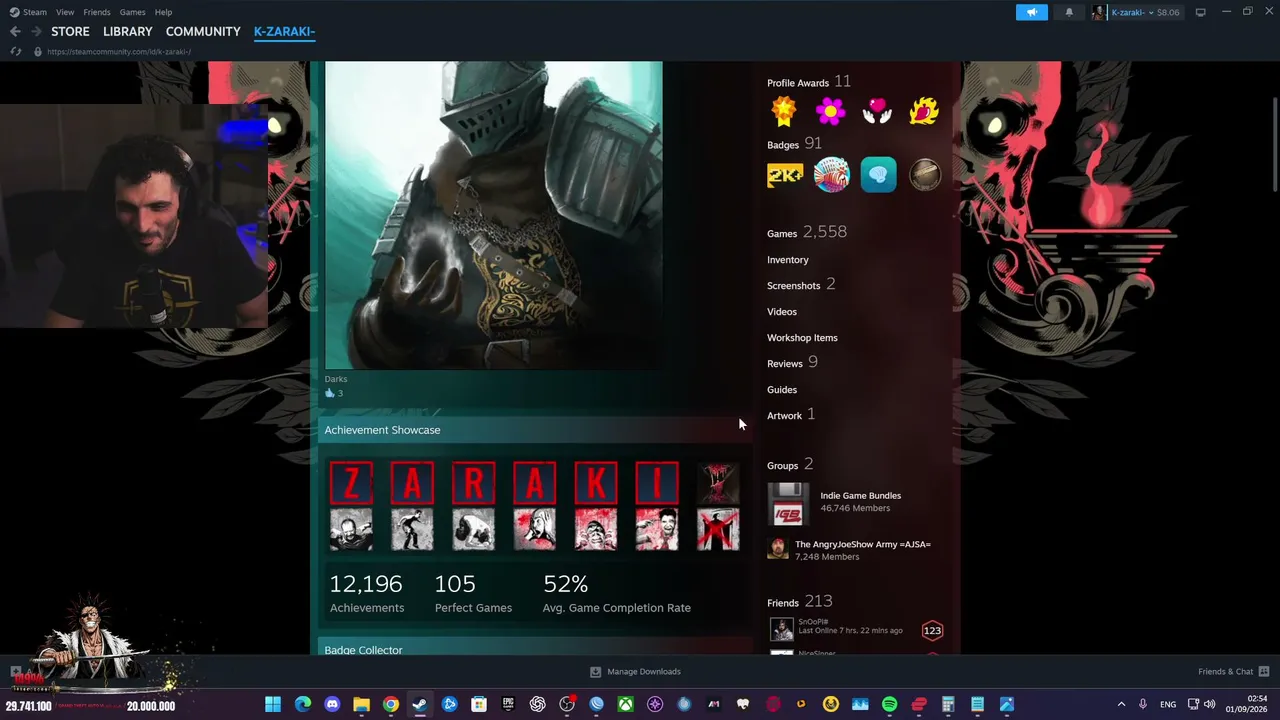Click the flaming chili pepper profile award
Image resolution: width=1280 pixels, height=720 pixels.
(924, 111)
